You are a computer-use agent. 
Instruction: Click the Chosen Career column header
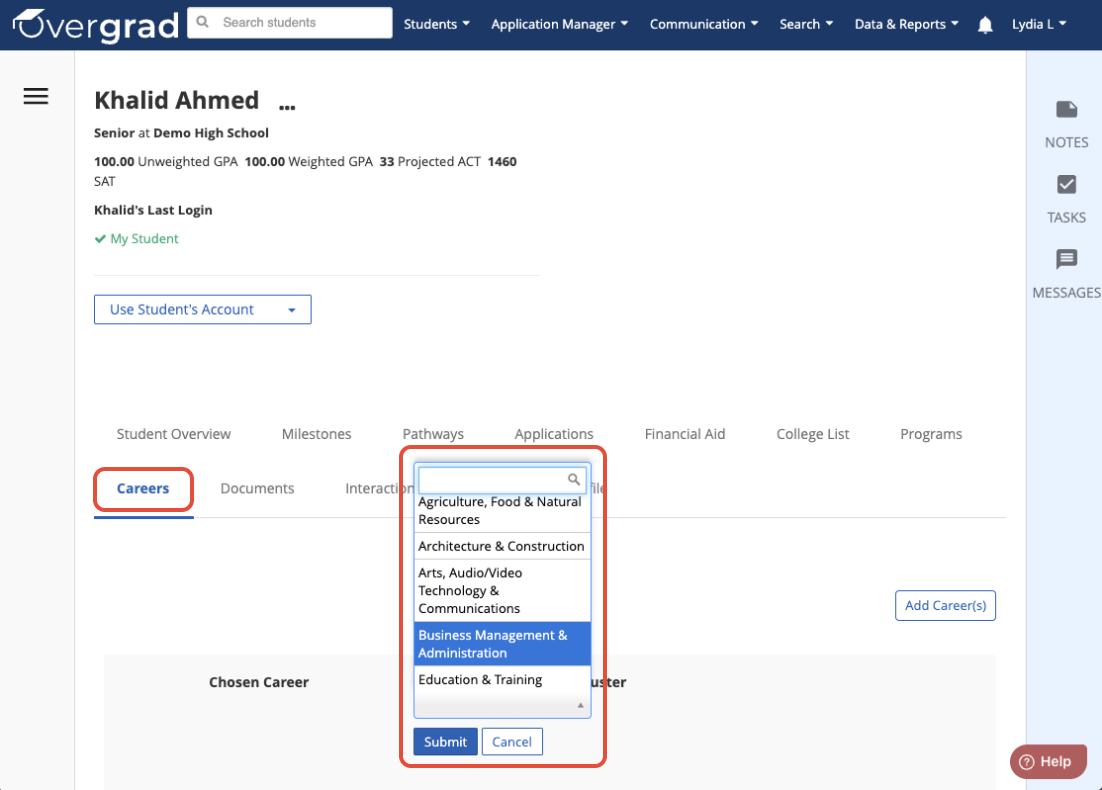pyautogui.click(x=259, y=682)
